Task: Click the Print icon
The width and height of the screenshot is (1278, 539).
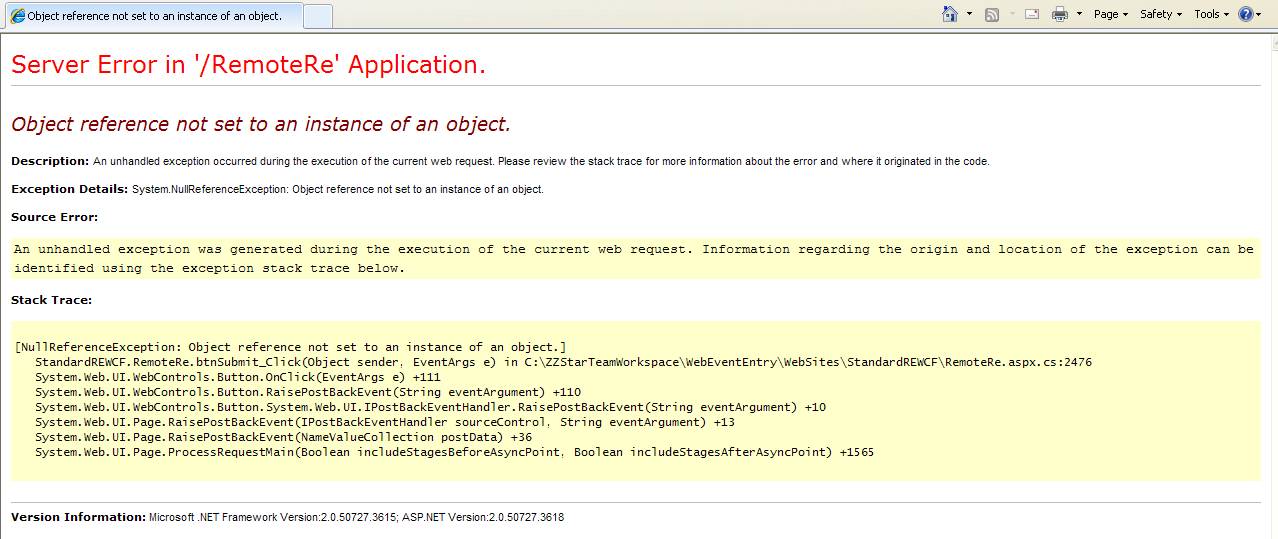Action: pyautogui.click(x=1060, y=14)
